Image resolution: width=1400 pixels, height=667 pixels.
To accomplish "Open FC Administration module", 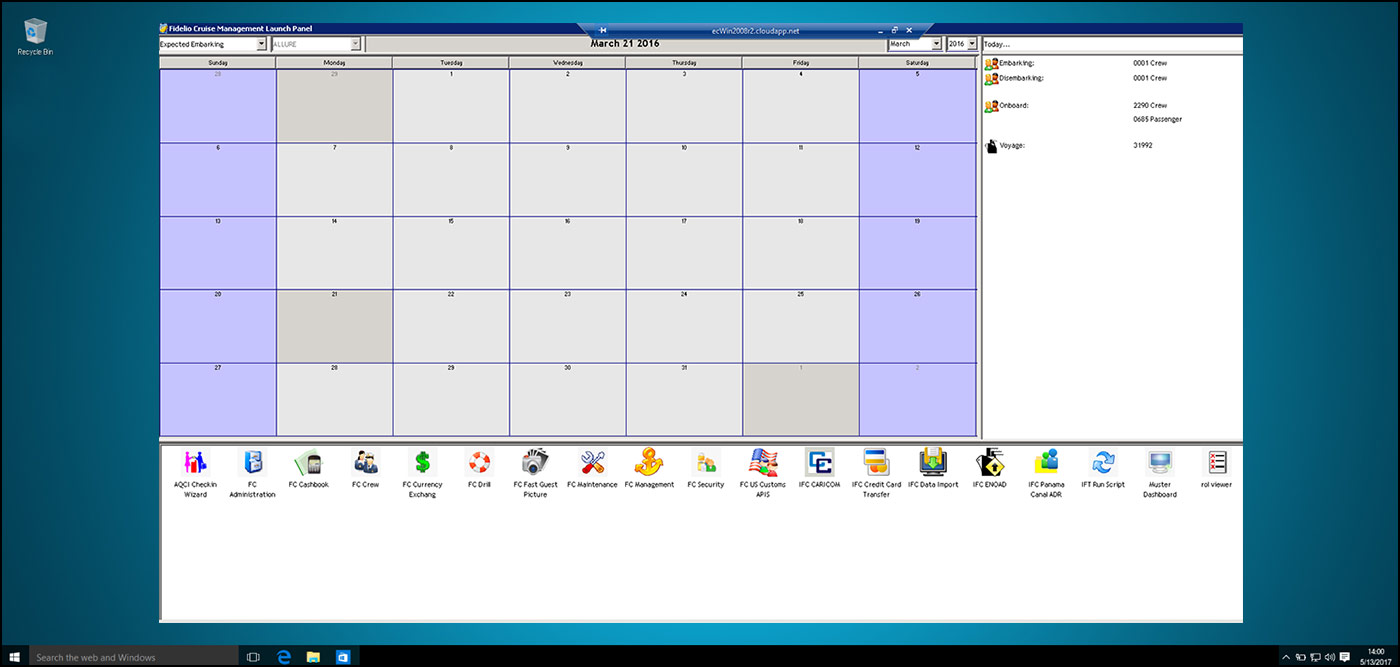I will (x=252, y=473).
